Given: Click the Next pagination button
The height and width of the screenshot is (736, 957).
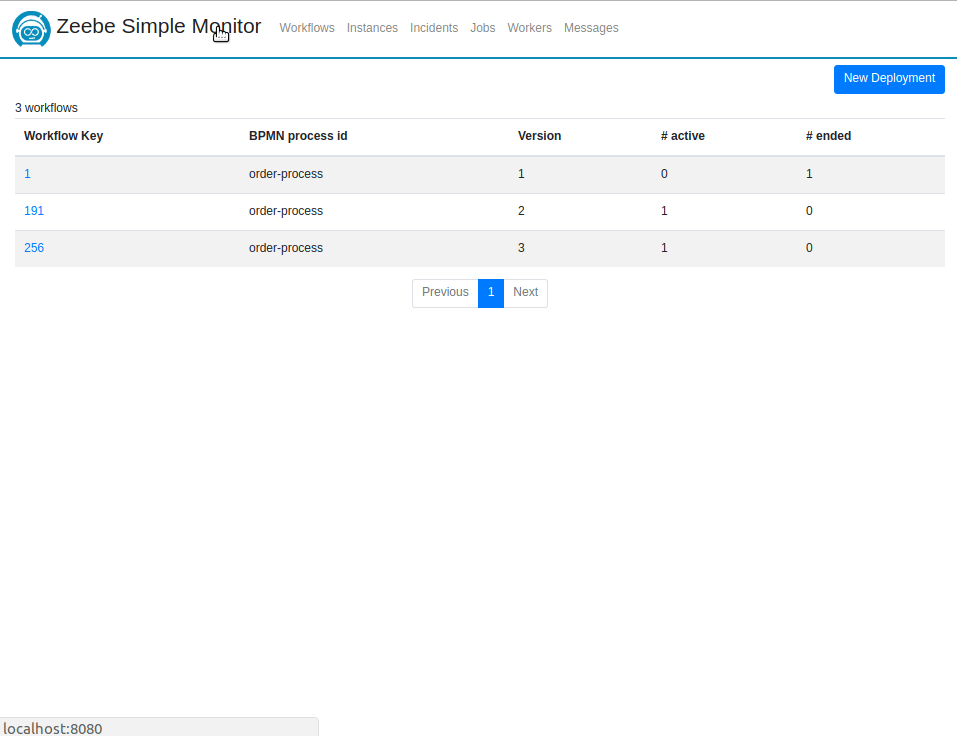Looking at the screenshot, I should pyautogui.click(x=525, y=293).
